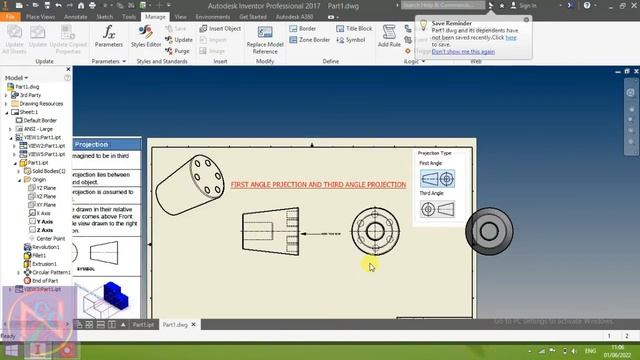Image resolution: width=640 pixels, height=360 pixels.
Task: Click Sign In button
Action: click(524, 6)
